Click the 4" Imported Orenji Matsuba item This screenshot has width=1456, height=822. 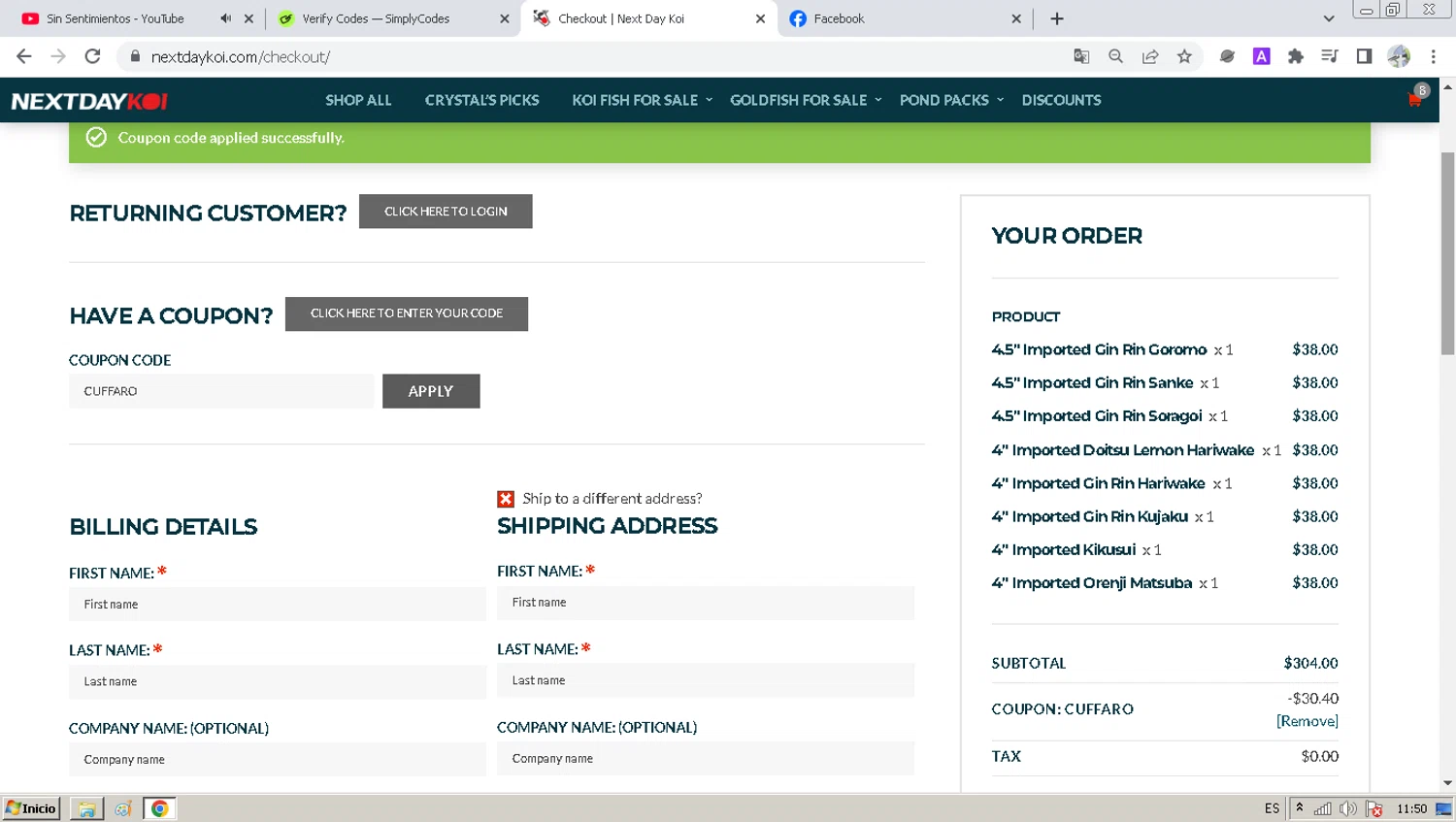(x=1091, y=582)
